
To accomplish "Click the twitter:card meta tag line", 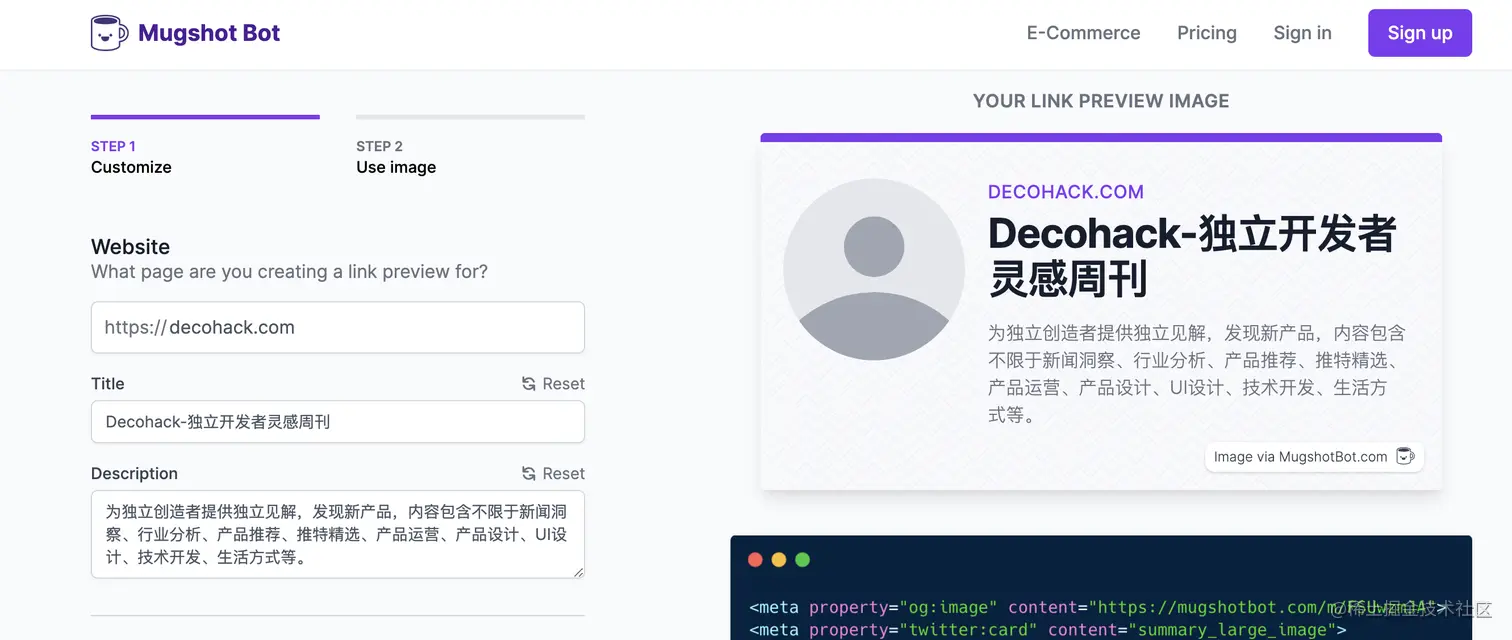I will pos(1048,630).
